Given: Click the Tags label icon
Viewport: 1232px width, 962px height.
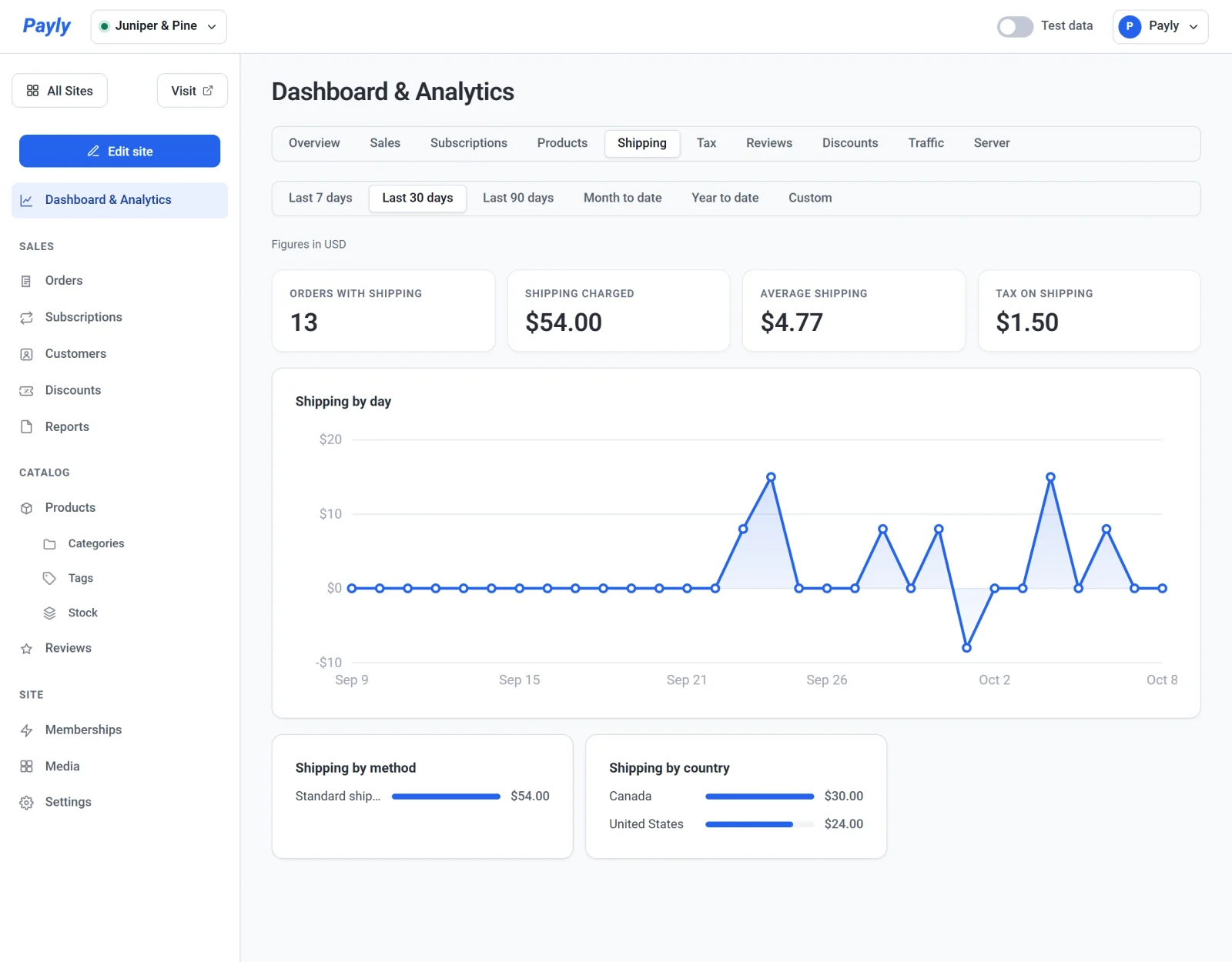Looking at the screenshot, I should coord(49,578).
